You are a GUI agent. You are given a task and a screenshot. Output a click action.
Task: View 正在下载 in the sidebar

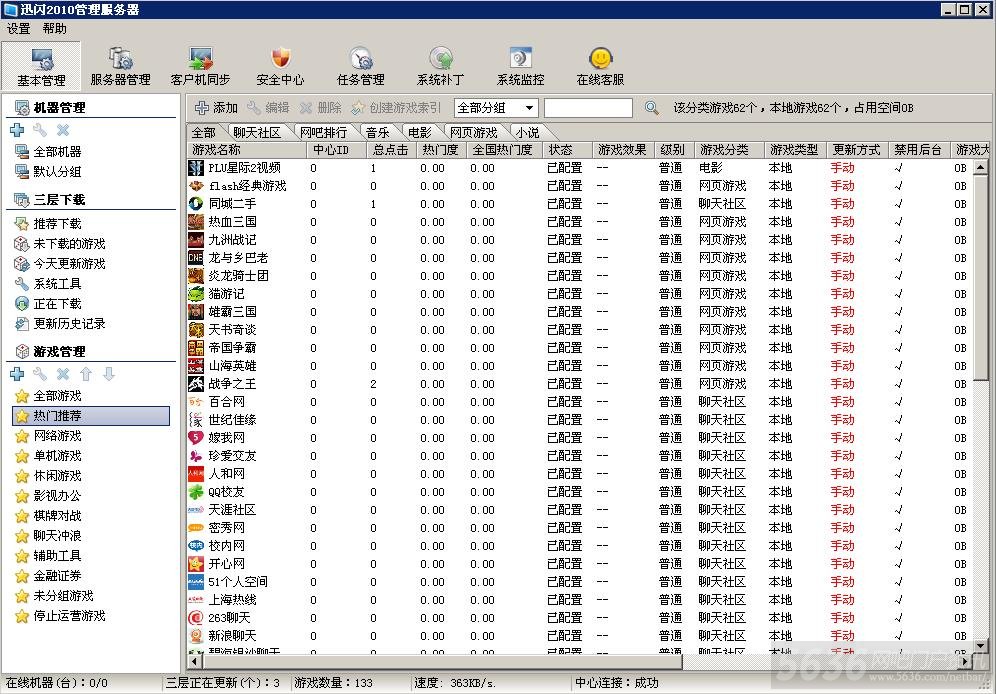point(48,304)
